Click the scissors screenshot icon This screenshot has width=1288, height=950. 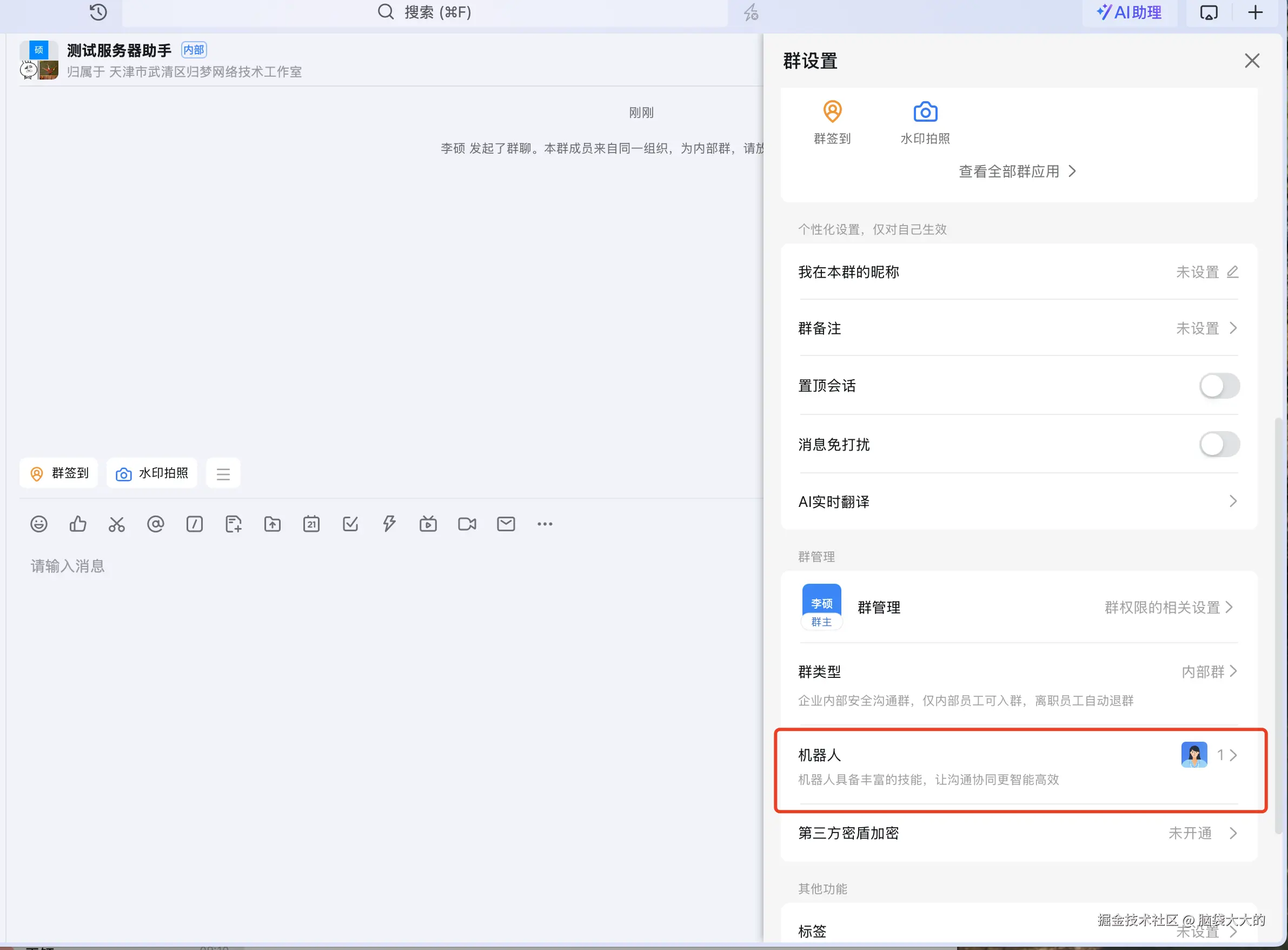coord(117,524)
